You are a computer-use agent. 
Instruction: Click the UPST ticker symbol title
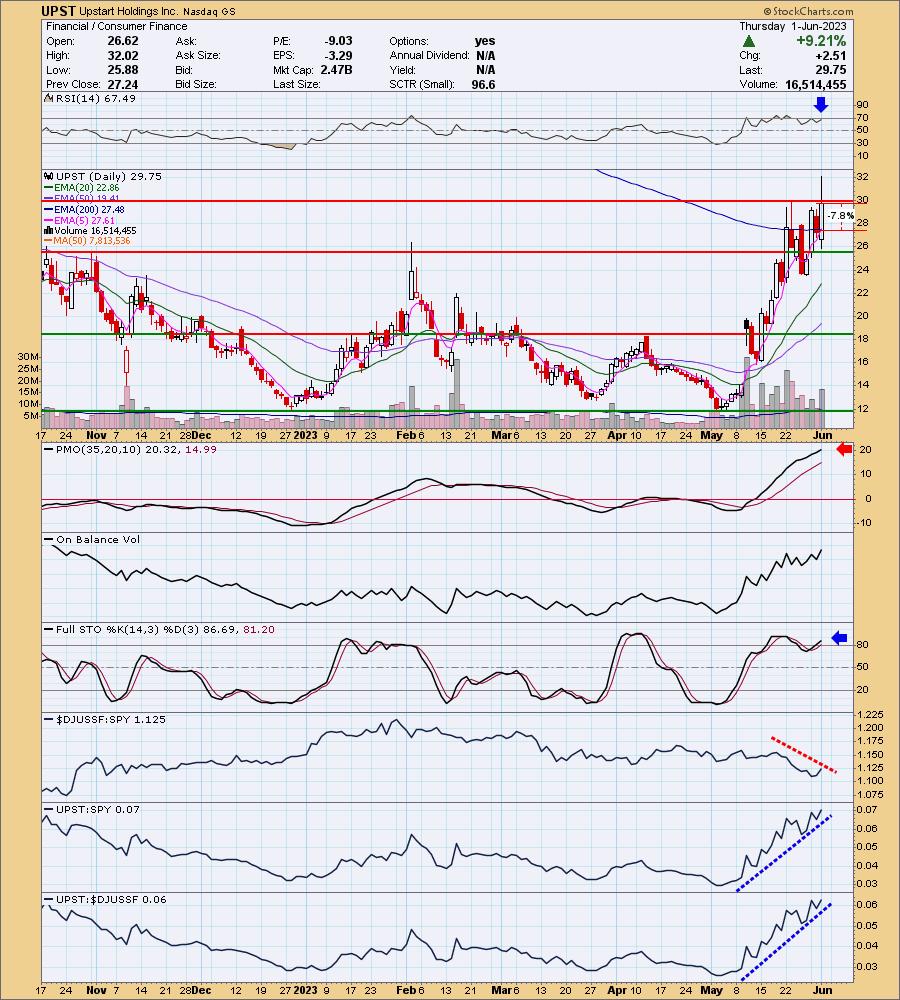(x=59, y=11)
